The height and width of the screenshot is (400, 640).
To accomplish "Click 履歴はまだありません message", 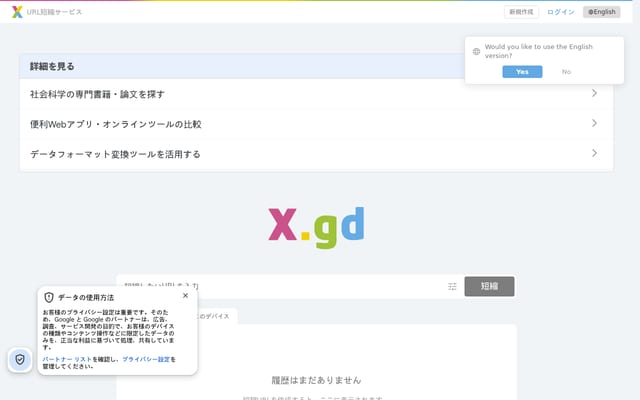I will (316, 380).
